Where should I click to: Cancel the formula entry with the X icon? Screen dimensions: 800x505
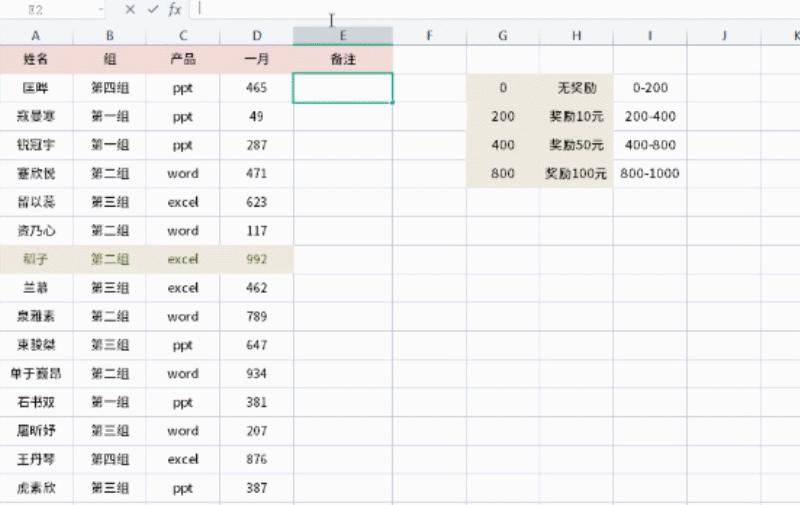(130, 9)
